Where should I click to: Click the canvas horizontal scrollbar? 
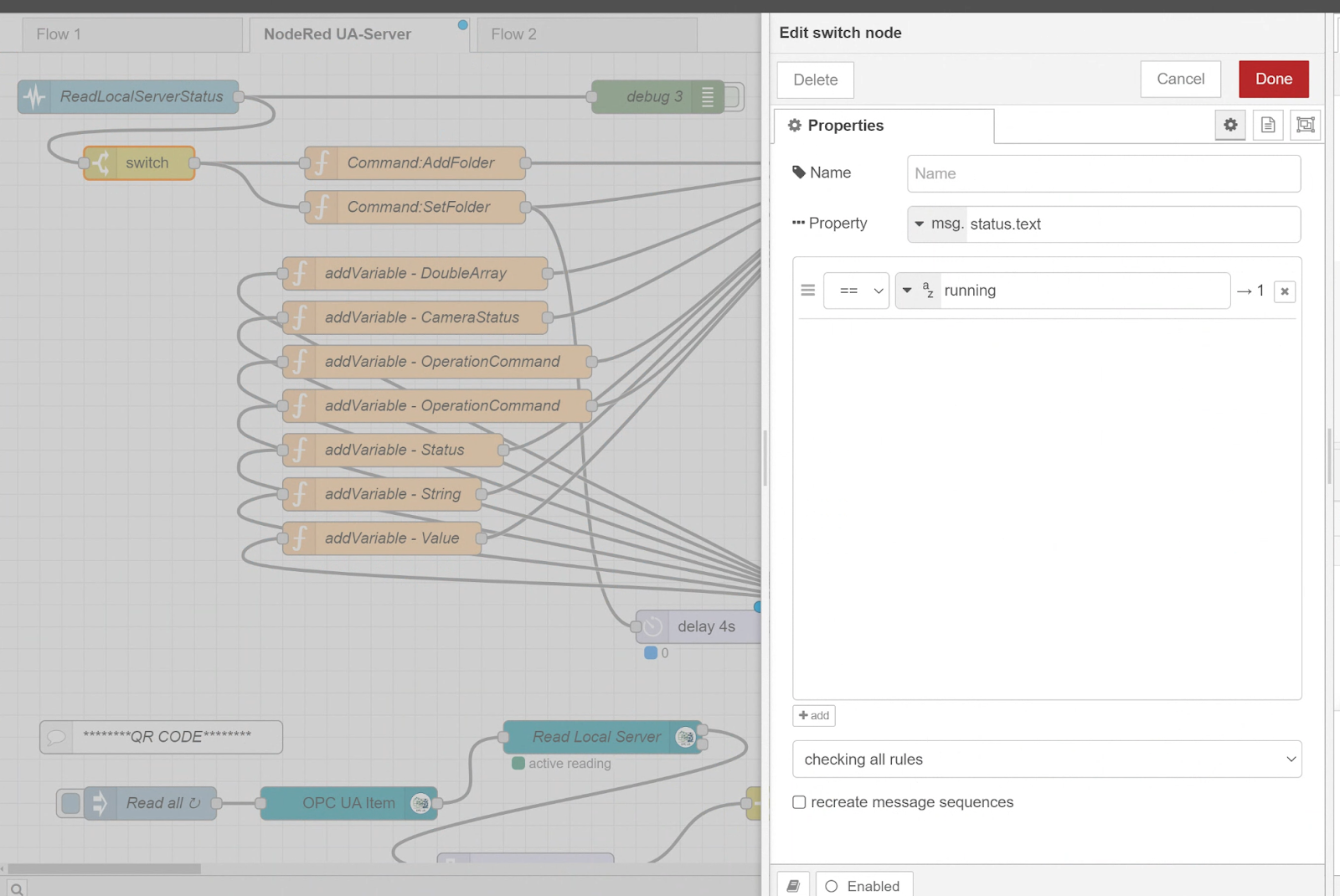coord(104,869)
